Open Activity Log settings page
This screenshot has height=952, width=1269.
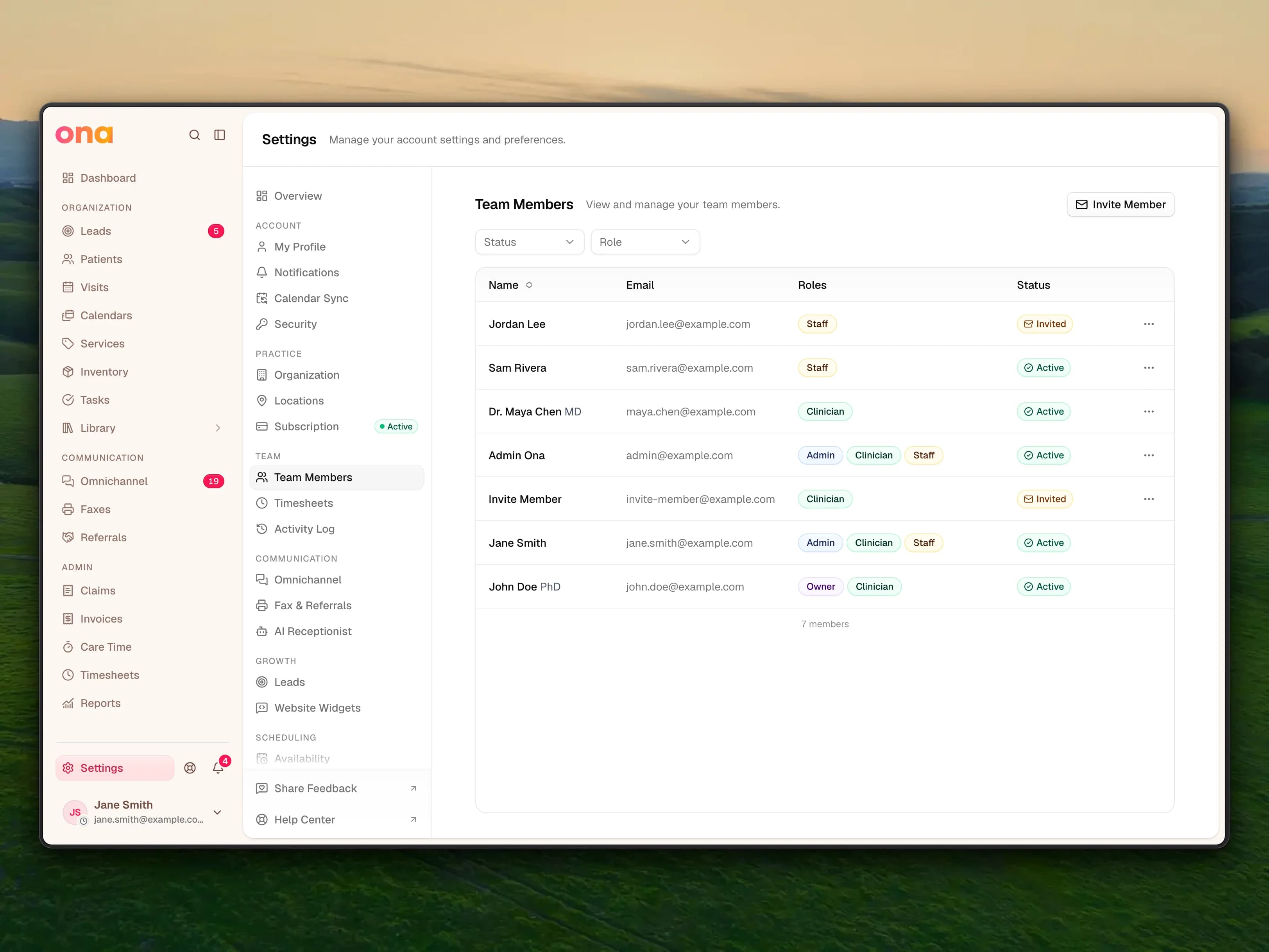point(337,529)
